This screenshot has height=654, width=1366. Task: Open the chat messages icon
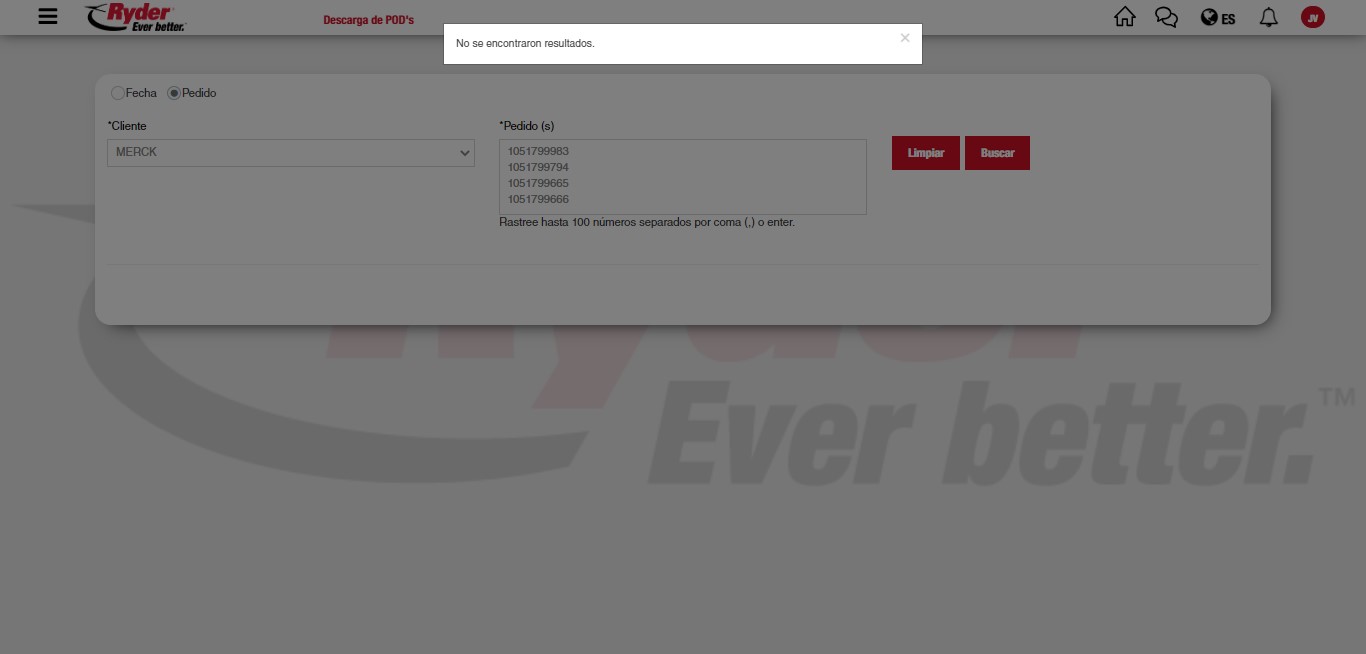click(1166, 17)
